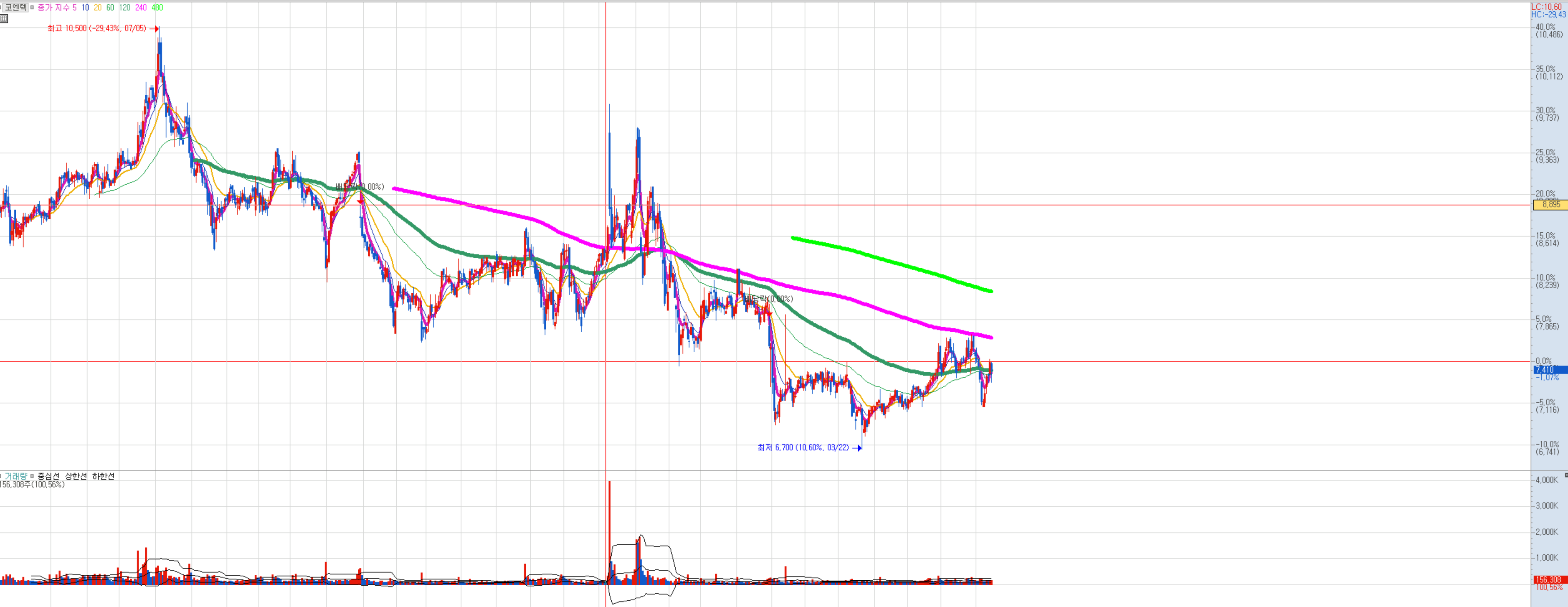Select the blue 10-period moving average label
The width and height of the screenshot is (1568, 607).
[x=85, y=7]
